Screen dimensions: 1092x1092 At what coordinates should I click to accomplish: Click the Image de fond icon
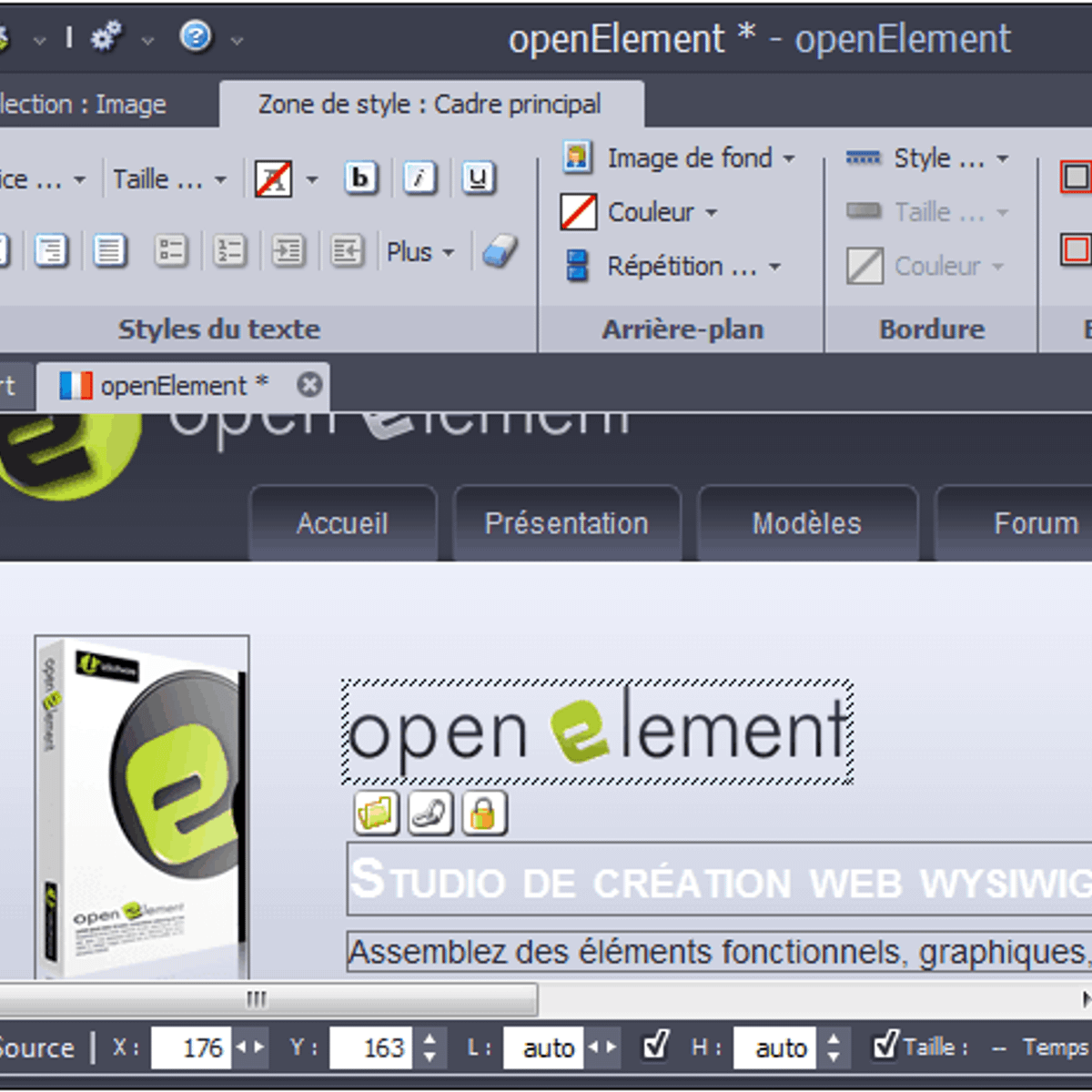[x=578, y=157]
